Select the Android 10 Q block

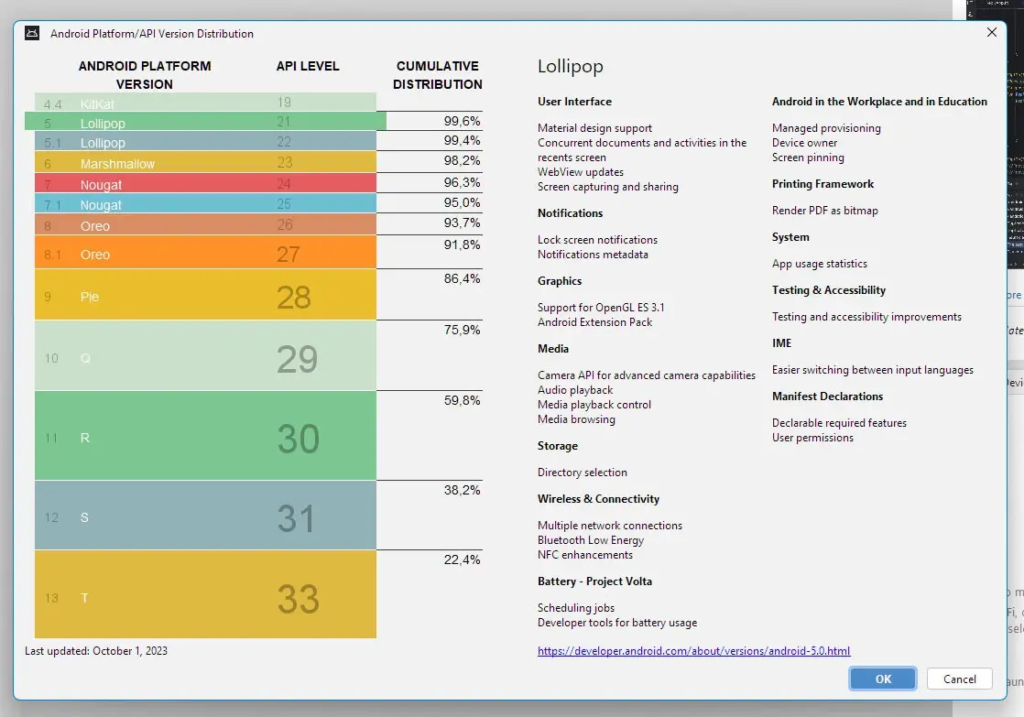pos(205,357)
